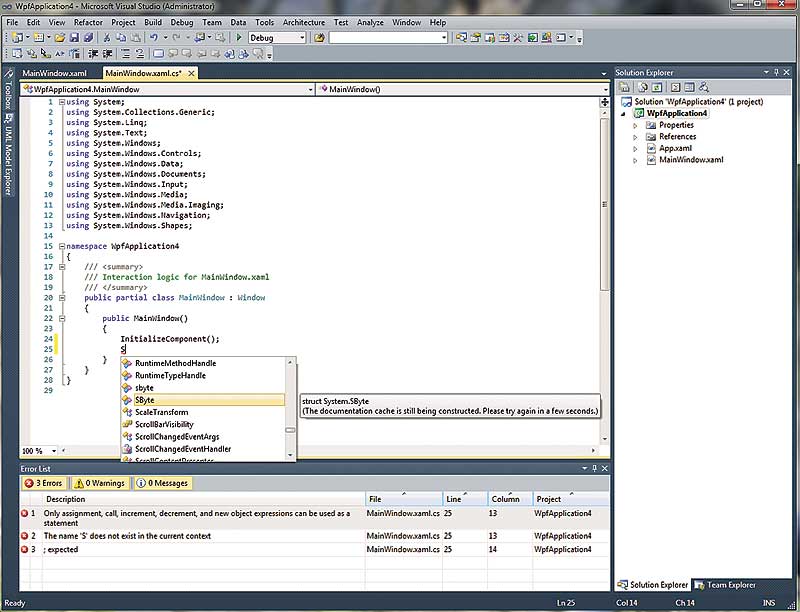Click View Class Diagram icon in Solution Explorer
This screenshot has width=800, height=612.
click(704, 87)
